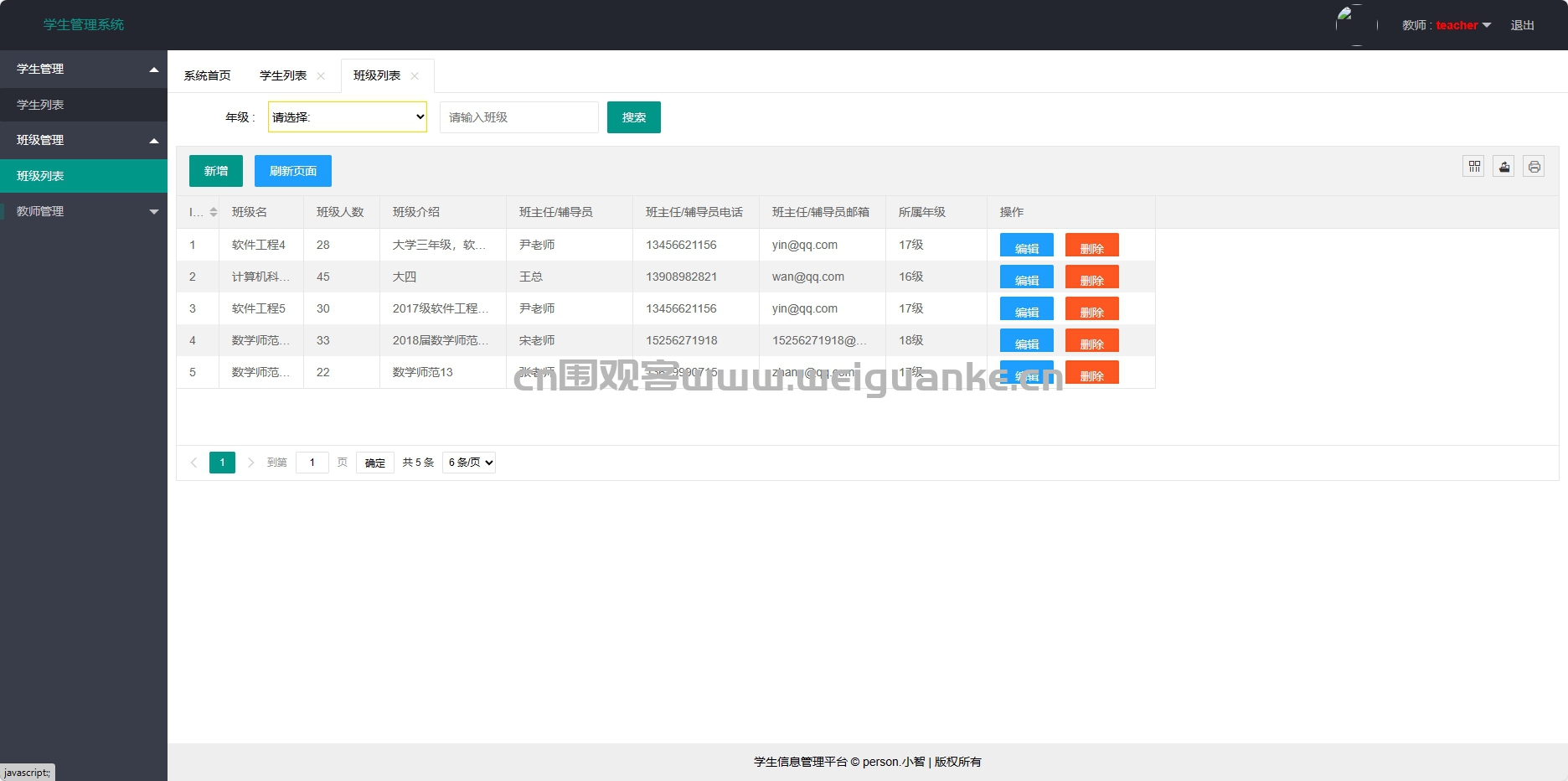Delete the class with teacher 王总
Screen dimensions: 1568x781
1092,277
